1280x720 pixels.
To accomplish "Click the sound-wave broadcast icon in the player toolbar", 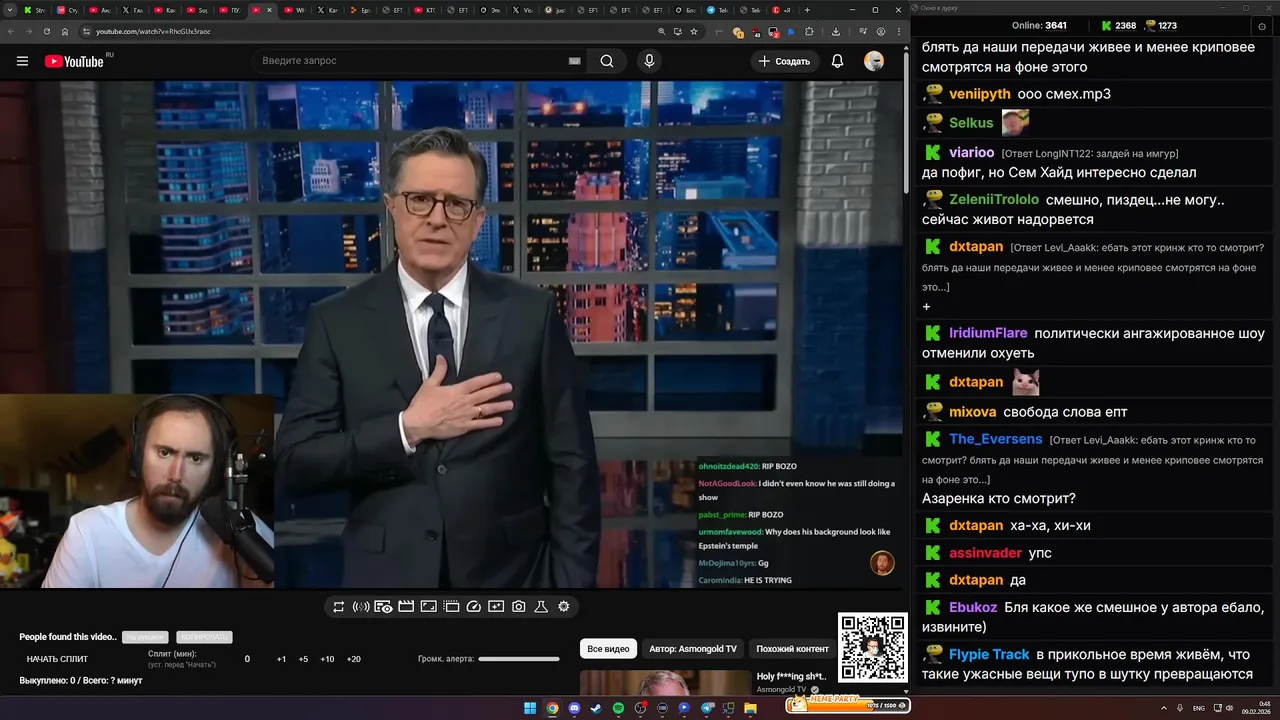I will pyautogui.click(x=361, y=606).
